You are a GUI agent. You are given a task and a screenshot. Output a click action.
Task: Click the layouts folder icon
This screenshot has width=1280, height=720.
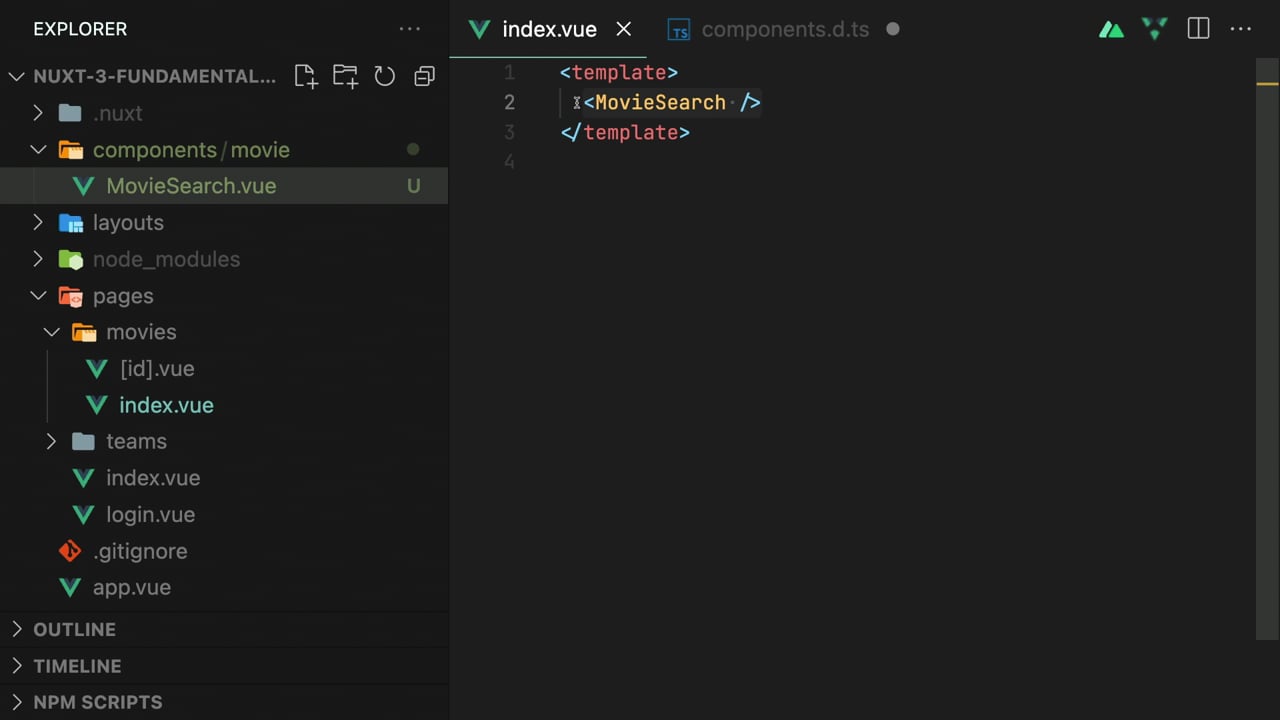70,223
